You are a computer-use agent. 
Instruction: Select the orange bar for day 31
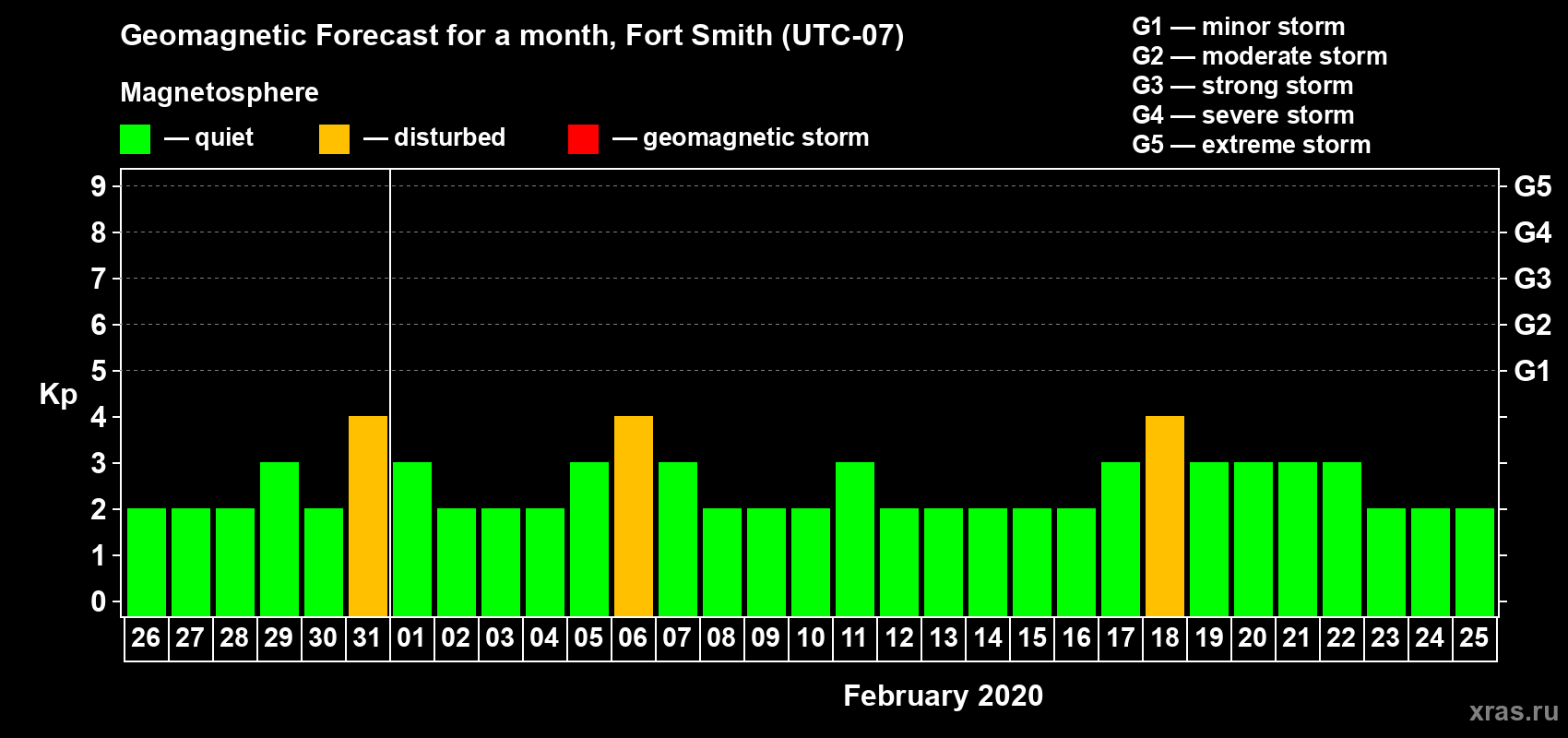(x=368, y=517)
